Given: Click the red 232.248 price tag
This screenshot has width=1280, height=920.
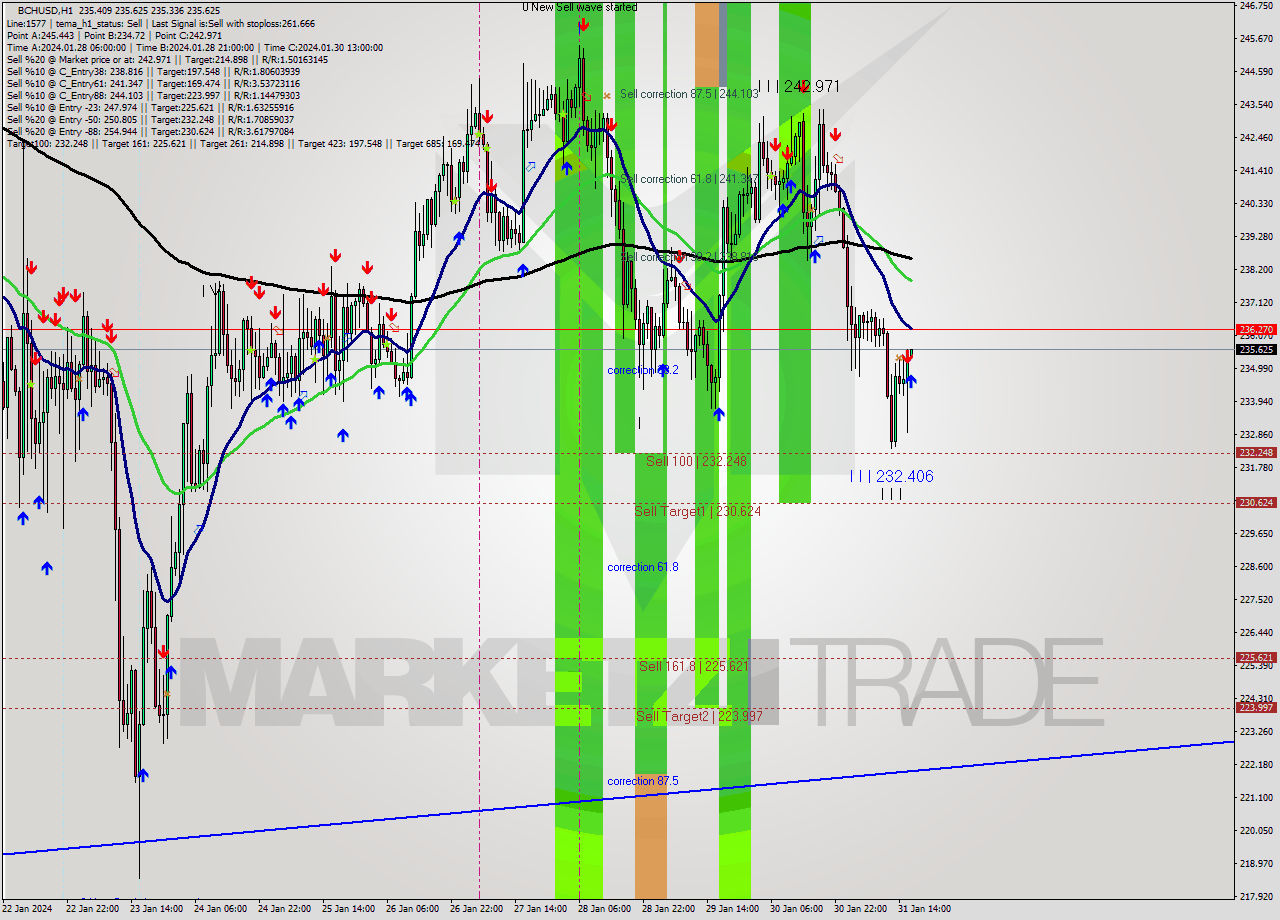Looking at the screenshot, I should (1256, 452).
